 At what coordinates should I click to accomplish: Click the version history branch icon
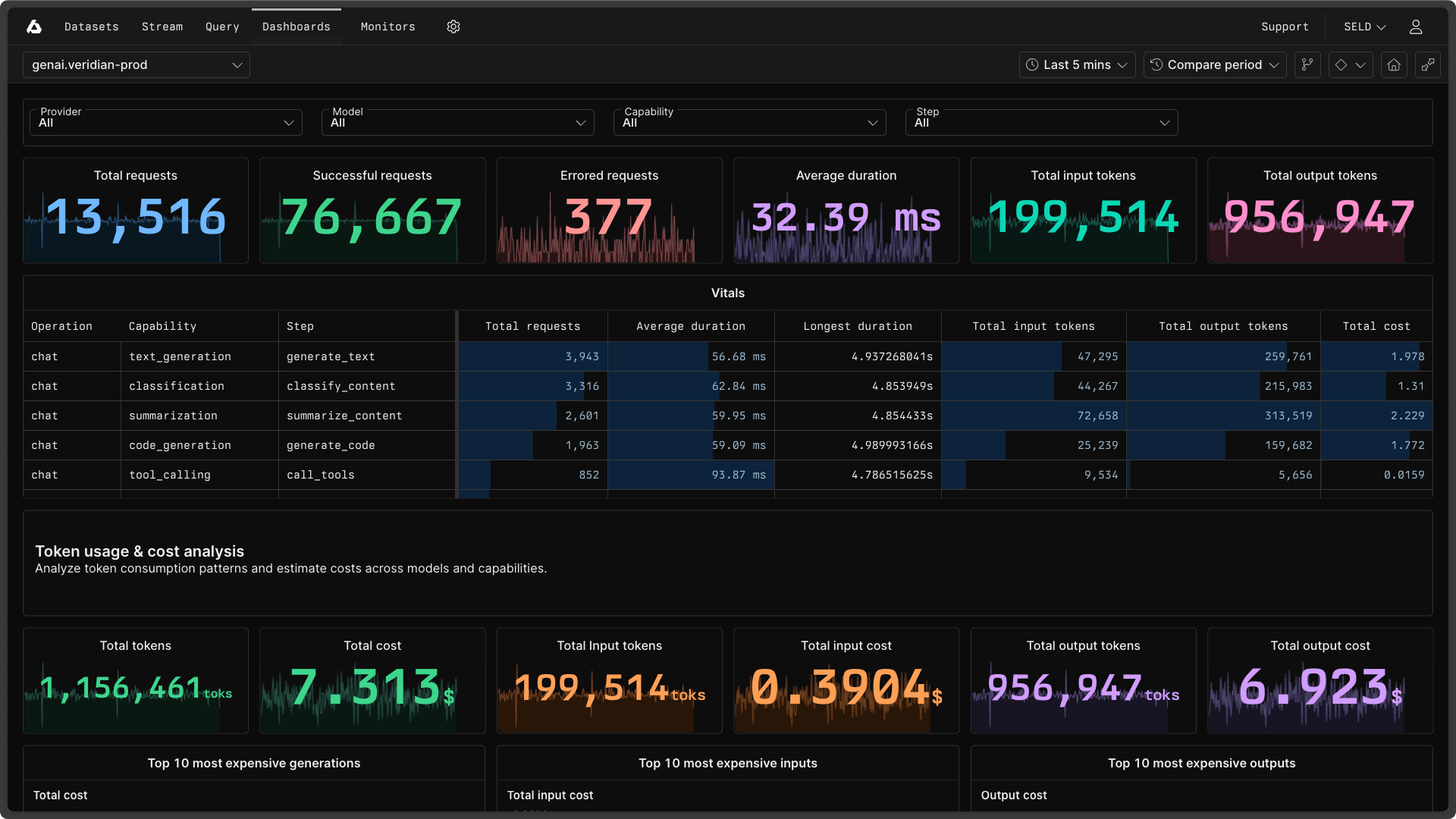pyautogui.click(x=1307, y=64)
